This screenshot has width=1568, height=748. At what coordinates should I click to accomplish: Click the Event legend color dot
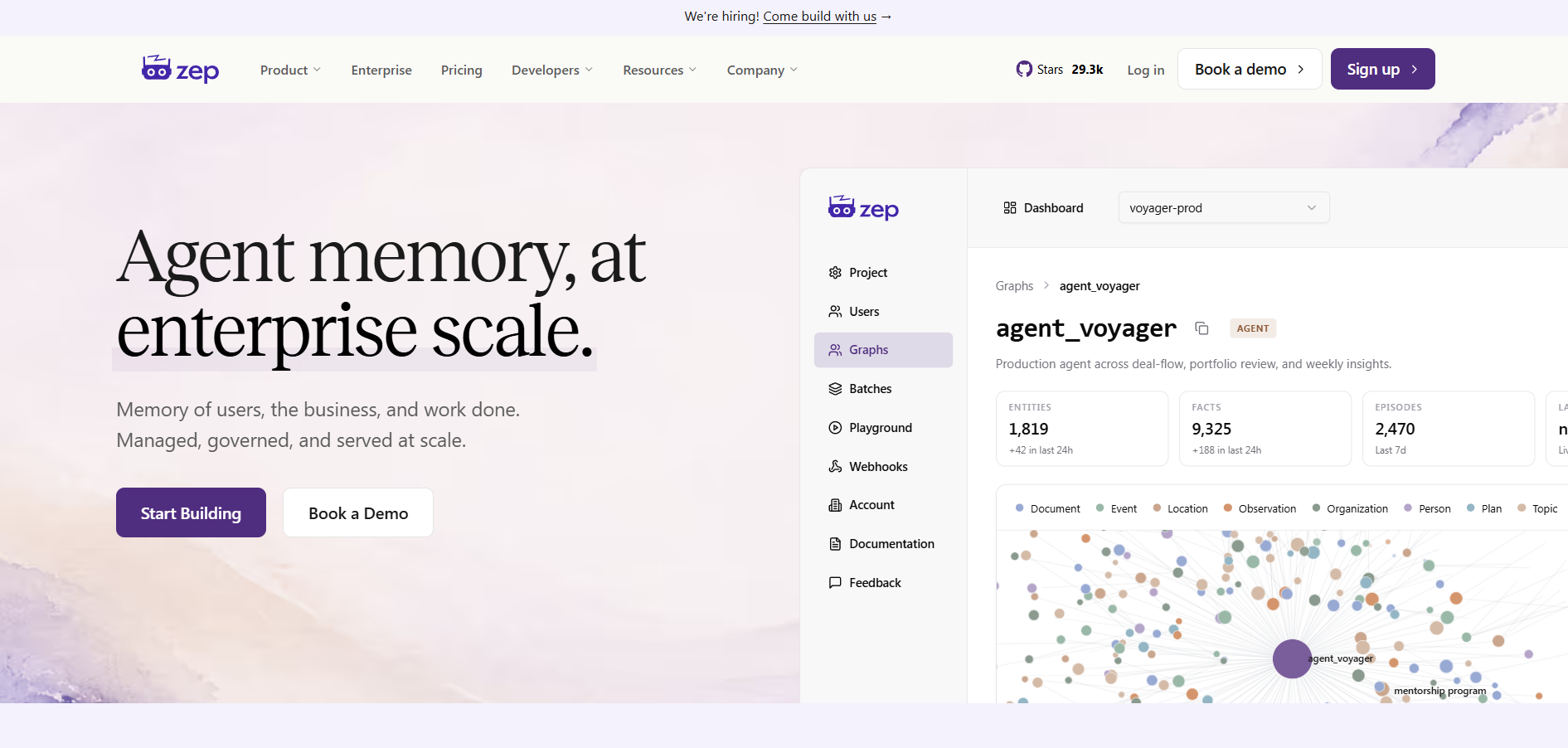pyautogui.click(x=1100, y=508)
